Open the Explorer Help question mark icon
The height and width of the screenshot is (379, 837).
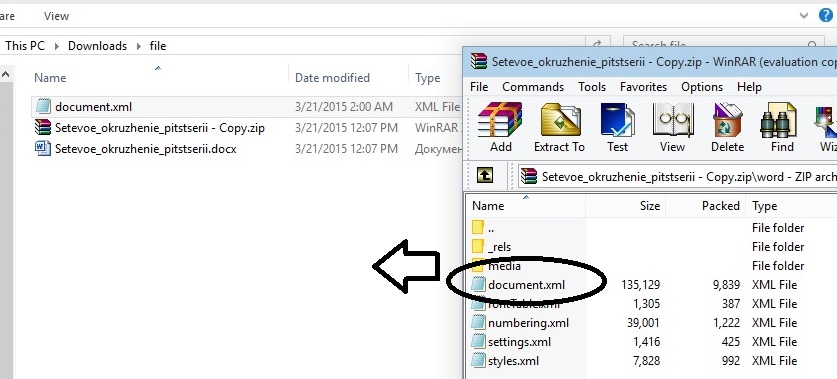tap(826, 15)
